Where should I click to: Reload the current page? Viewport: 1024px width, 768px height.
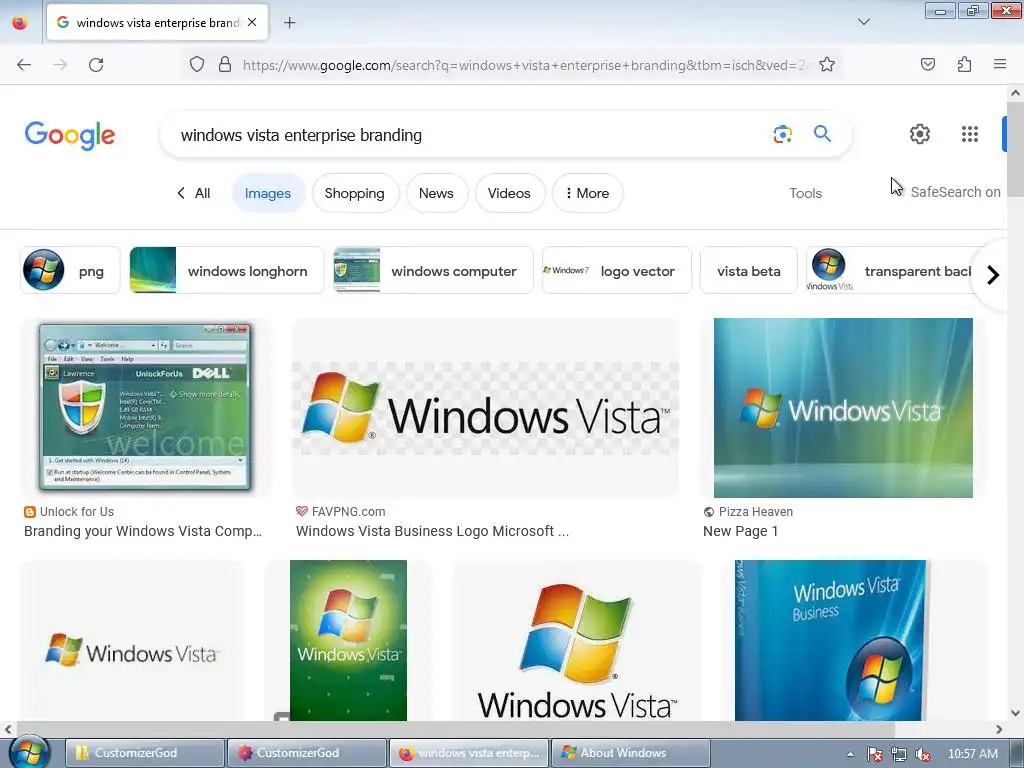(96, 65)
